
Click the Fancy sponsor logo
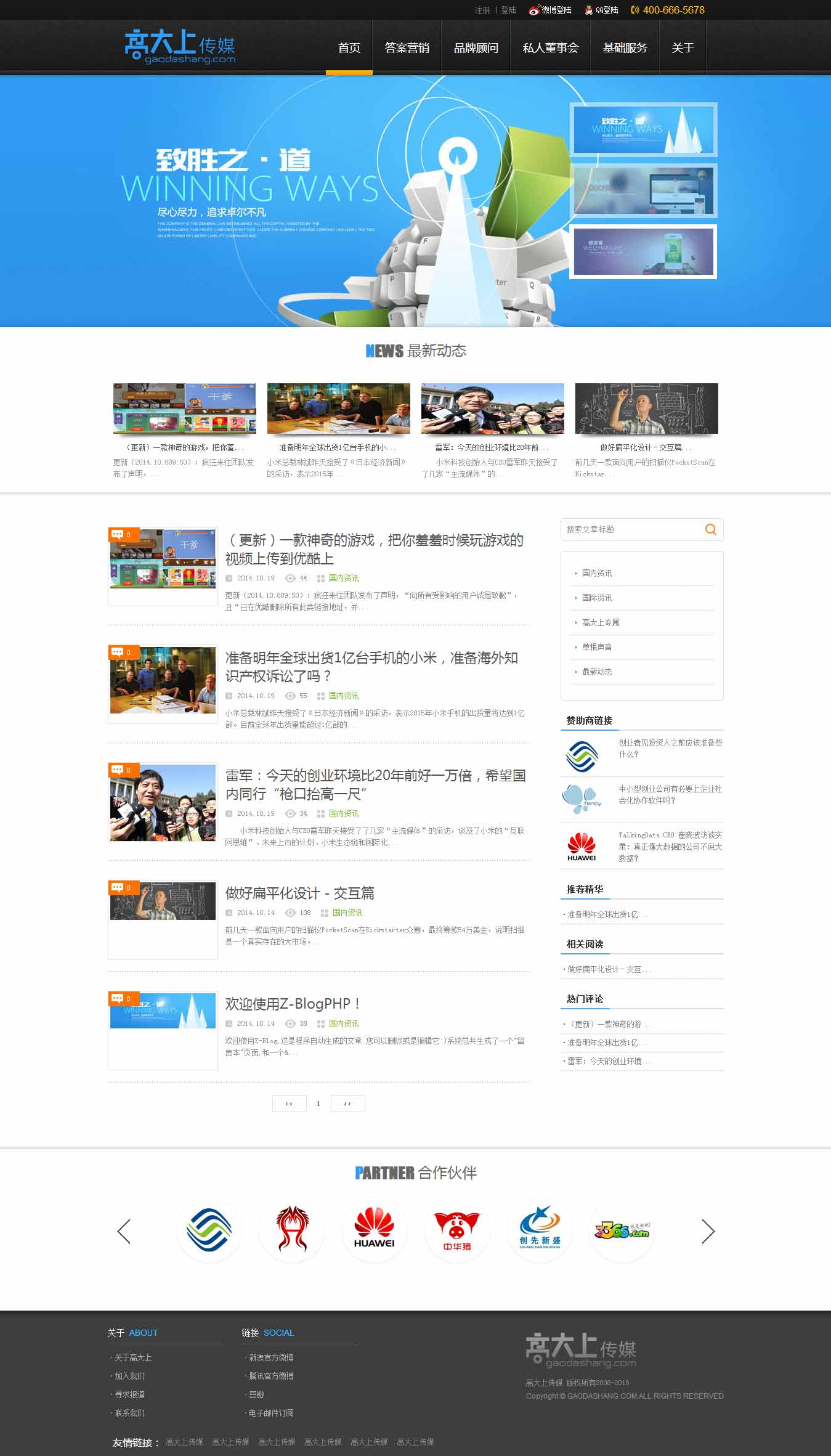click(582, 799)
